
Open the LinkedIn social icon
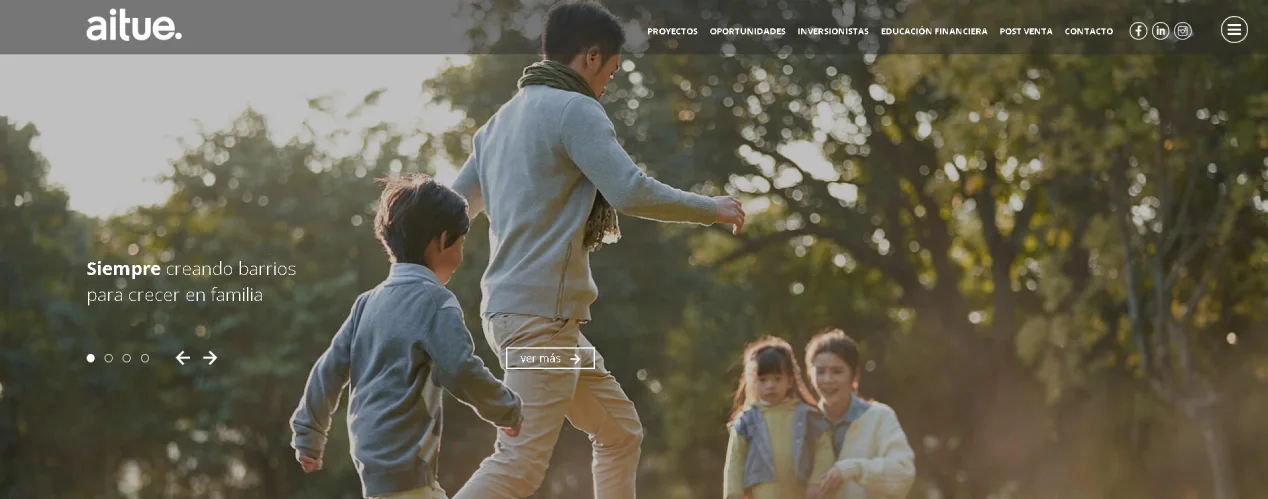coord(1160,31)
